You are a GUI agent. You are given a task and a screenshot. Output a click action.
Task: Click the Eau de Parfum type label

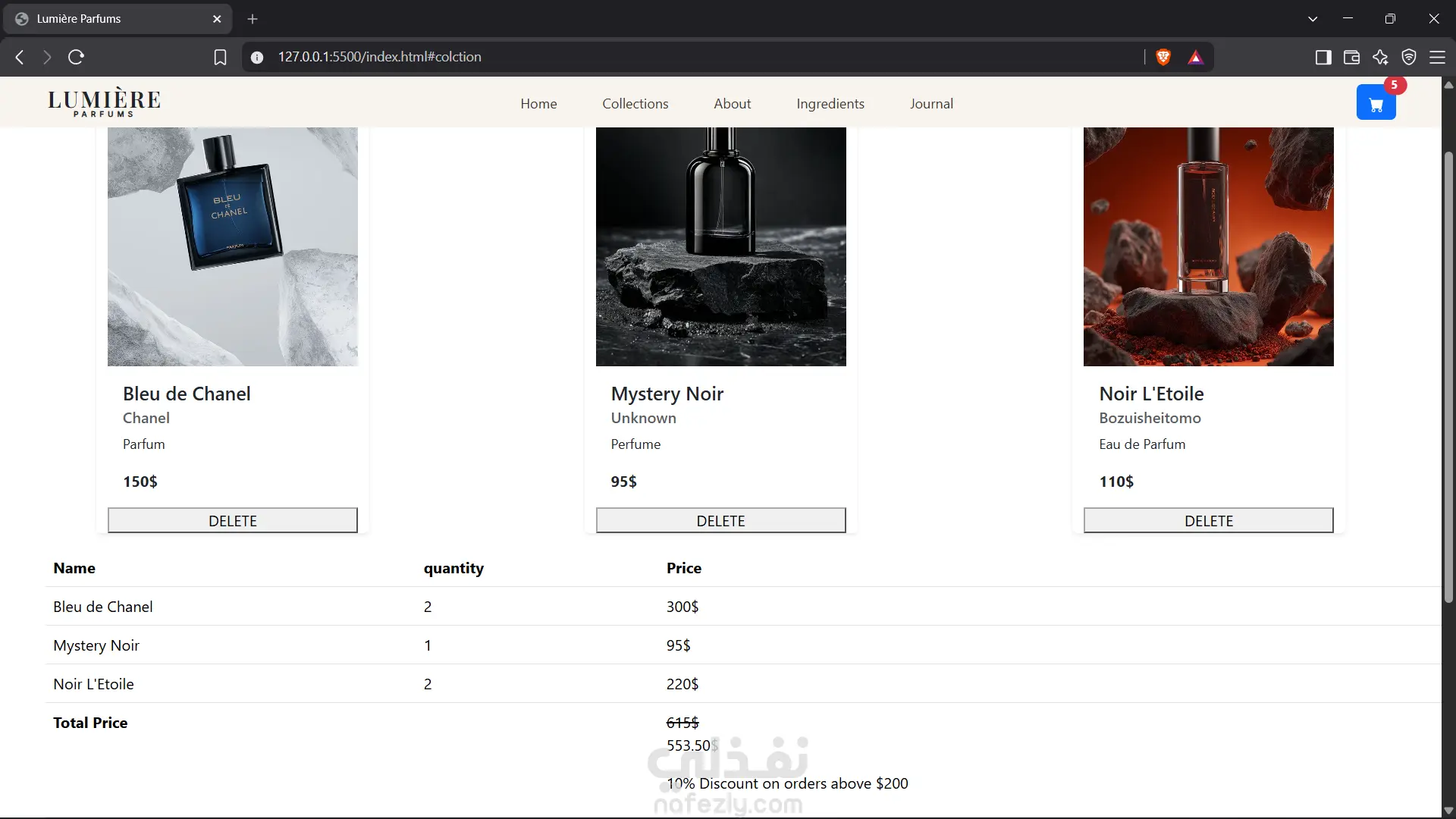click(1142, 444)
